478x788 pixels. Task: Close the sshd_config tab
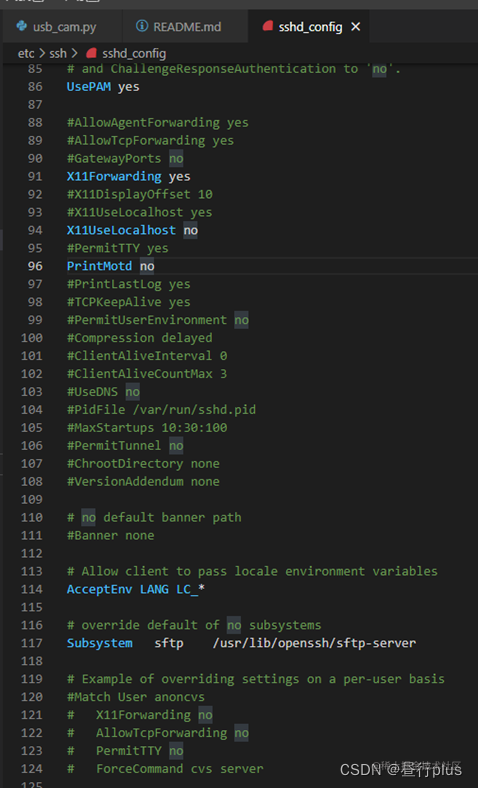click(x=355, y=27)
